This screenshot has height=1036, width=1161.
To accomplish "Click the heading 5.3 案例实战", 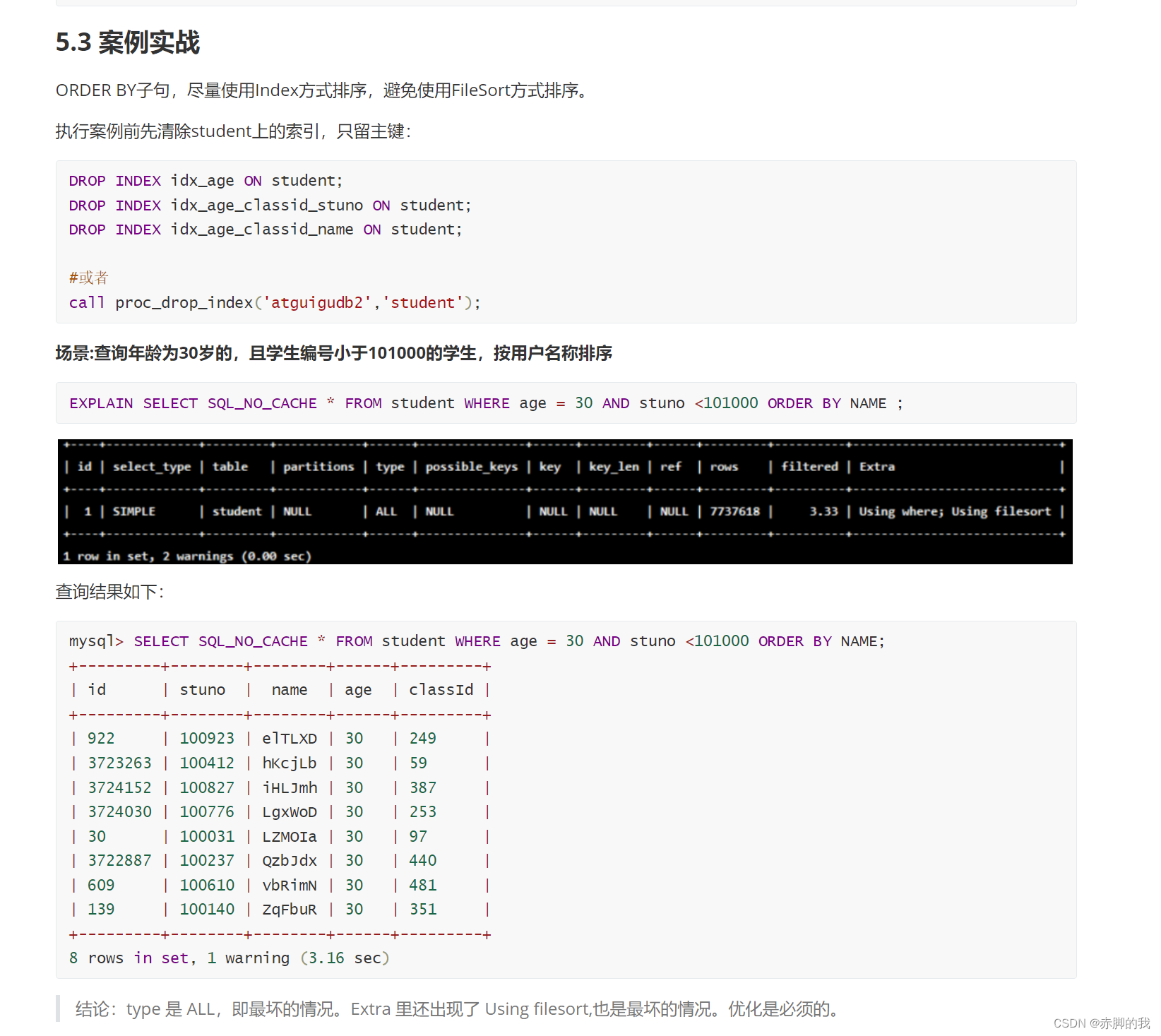I will [x=128, y=42].
